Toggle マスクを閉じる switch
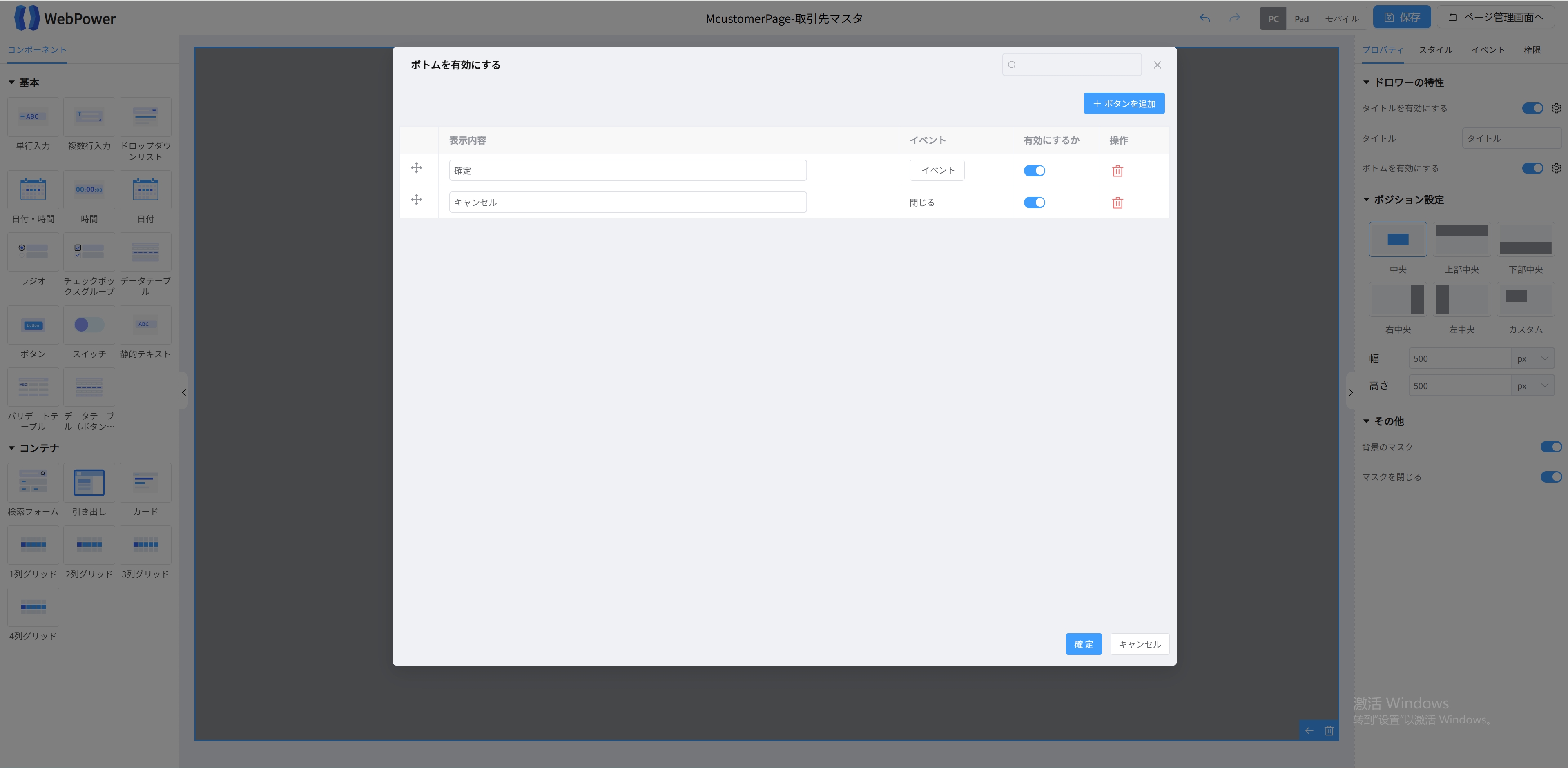Image resolution: width=1568 pixels, height=768 pixels. (1551, 476)
